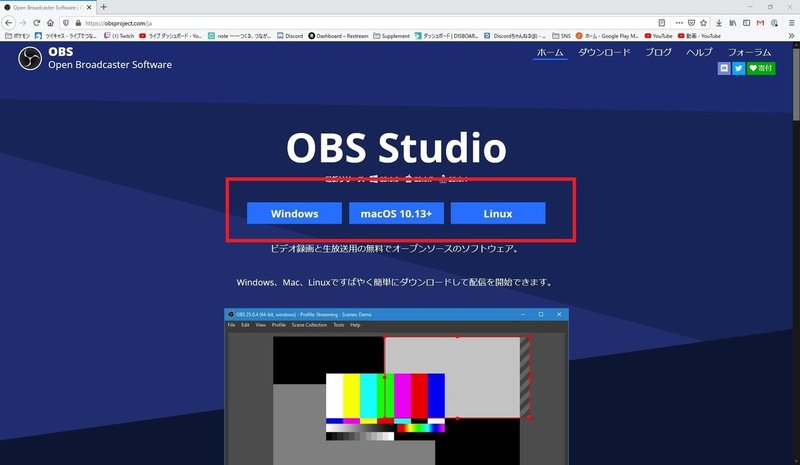Click the OBS logo in site header
Screen dimensions: 800x465
[30, 58]
